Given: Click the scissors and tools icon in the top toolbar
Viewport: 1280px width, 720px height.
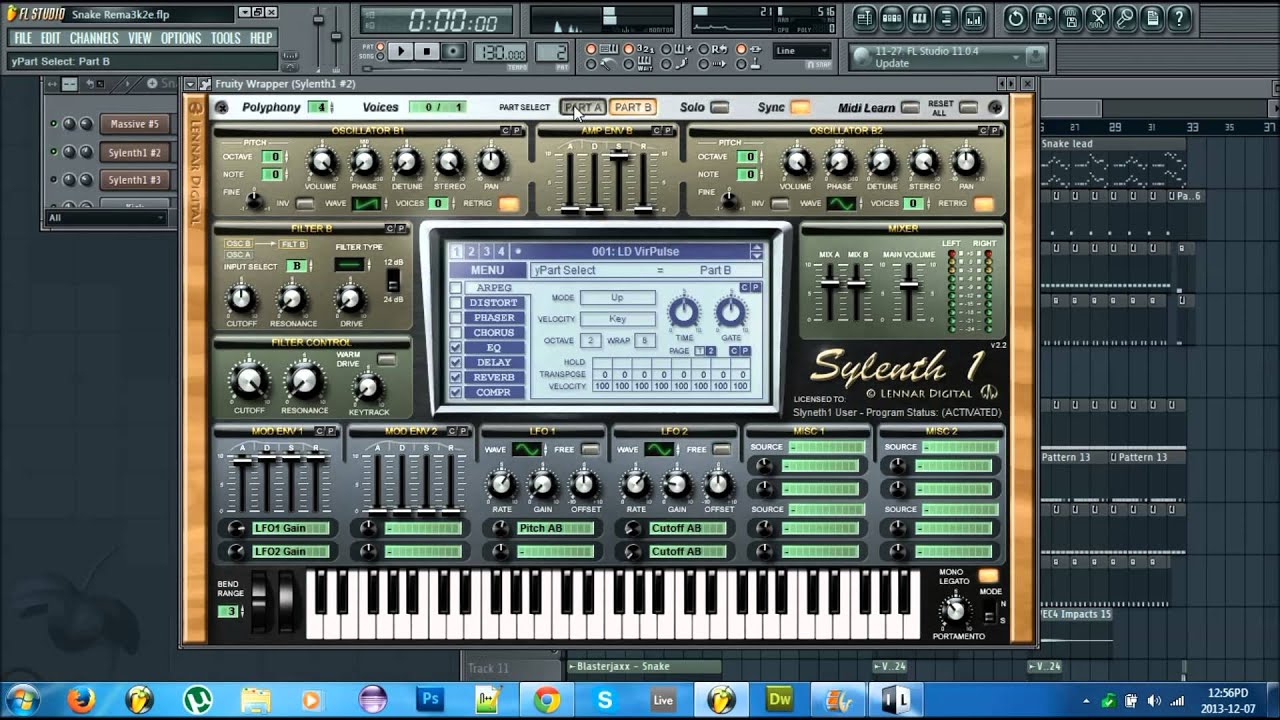Looking at the screenshot, I should tap(1098, 18).
